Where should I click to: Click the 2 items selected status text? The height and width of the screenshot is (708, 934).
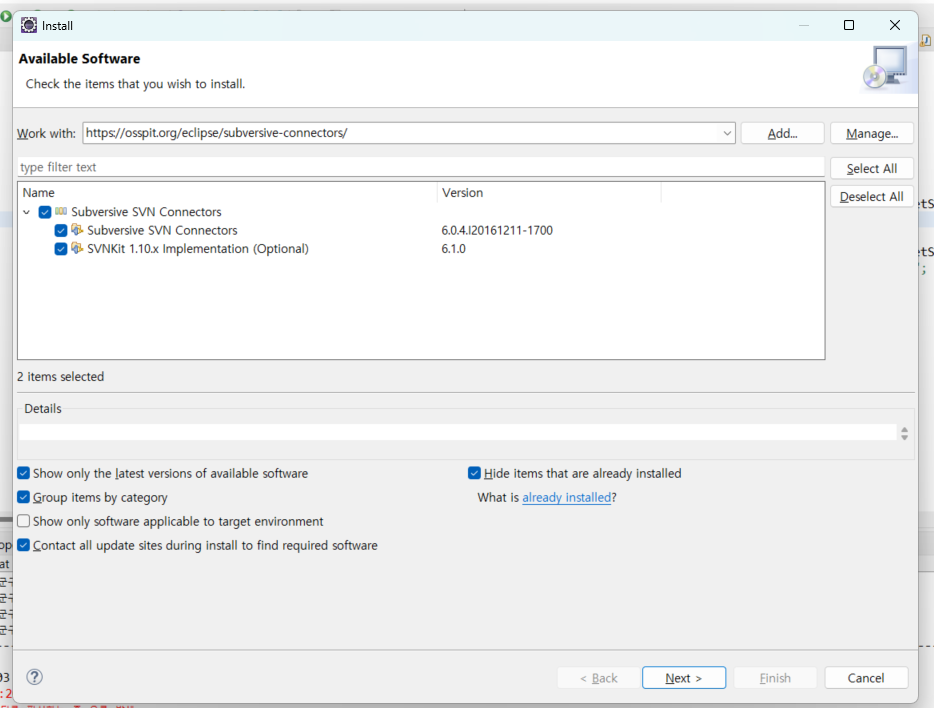point(60,376)
